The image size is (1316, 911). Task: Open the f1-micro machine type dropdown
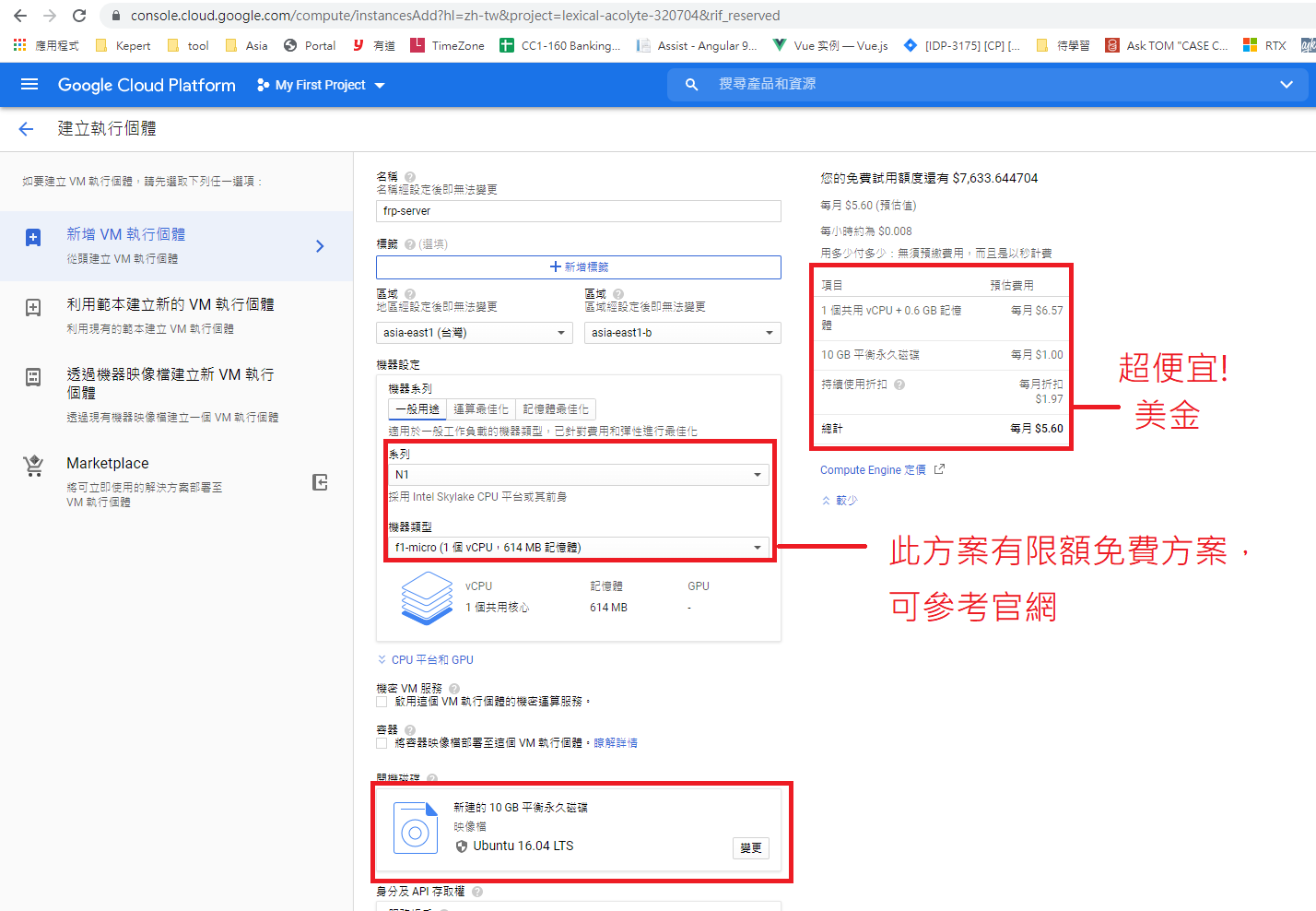coord(578,548)
